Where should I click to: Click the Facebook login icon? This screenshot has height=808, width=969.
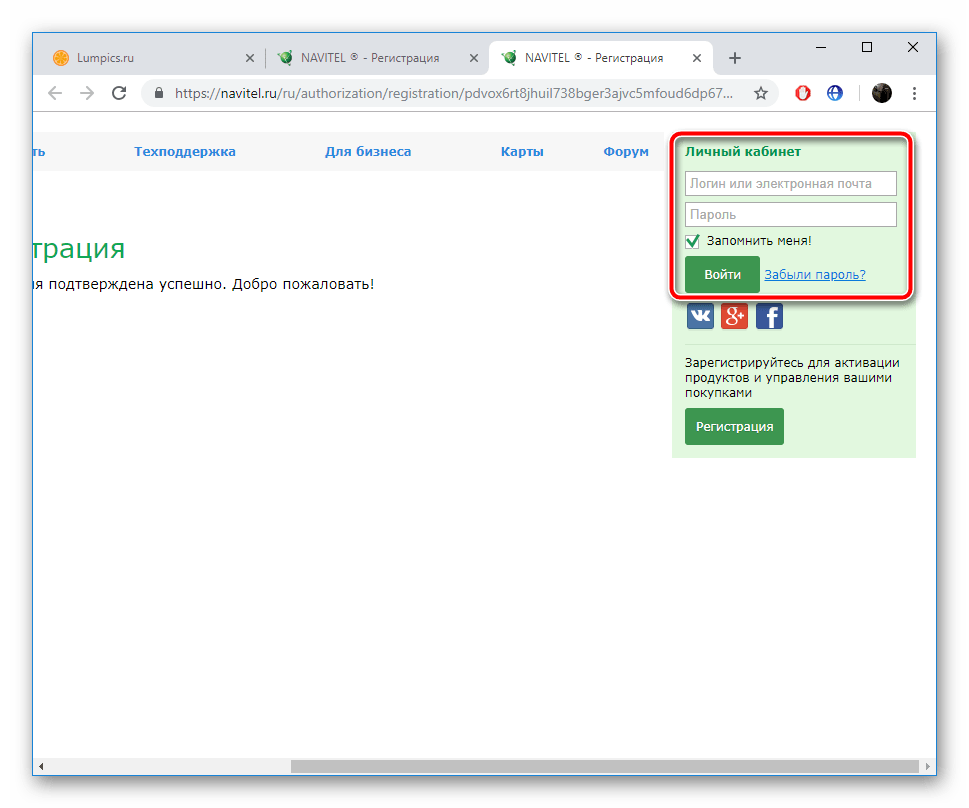769,316
